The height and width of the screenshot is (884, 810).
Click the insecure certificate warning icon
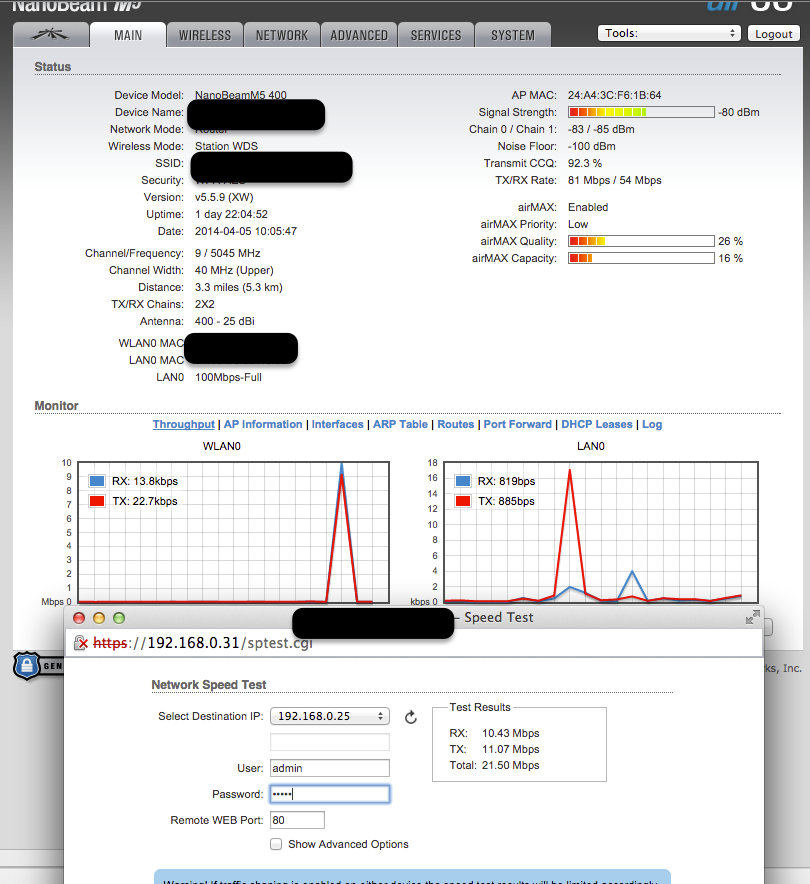pos(81,643)
